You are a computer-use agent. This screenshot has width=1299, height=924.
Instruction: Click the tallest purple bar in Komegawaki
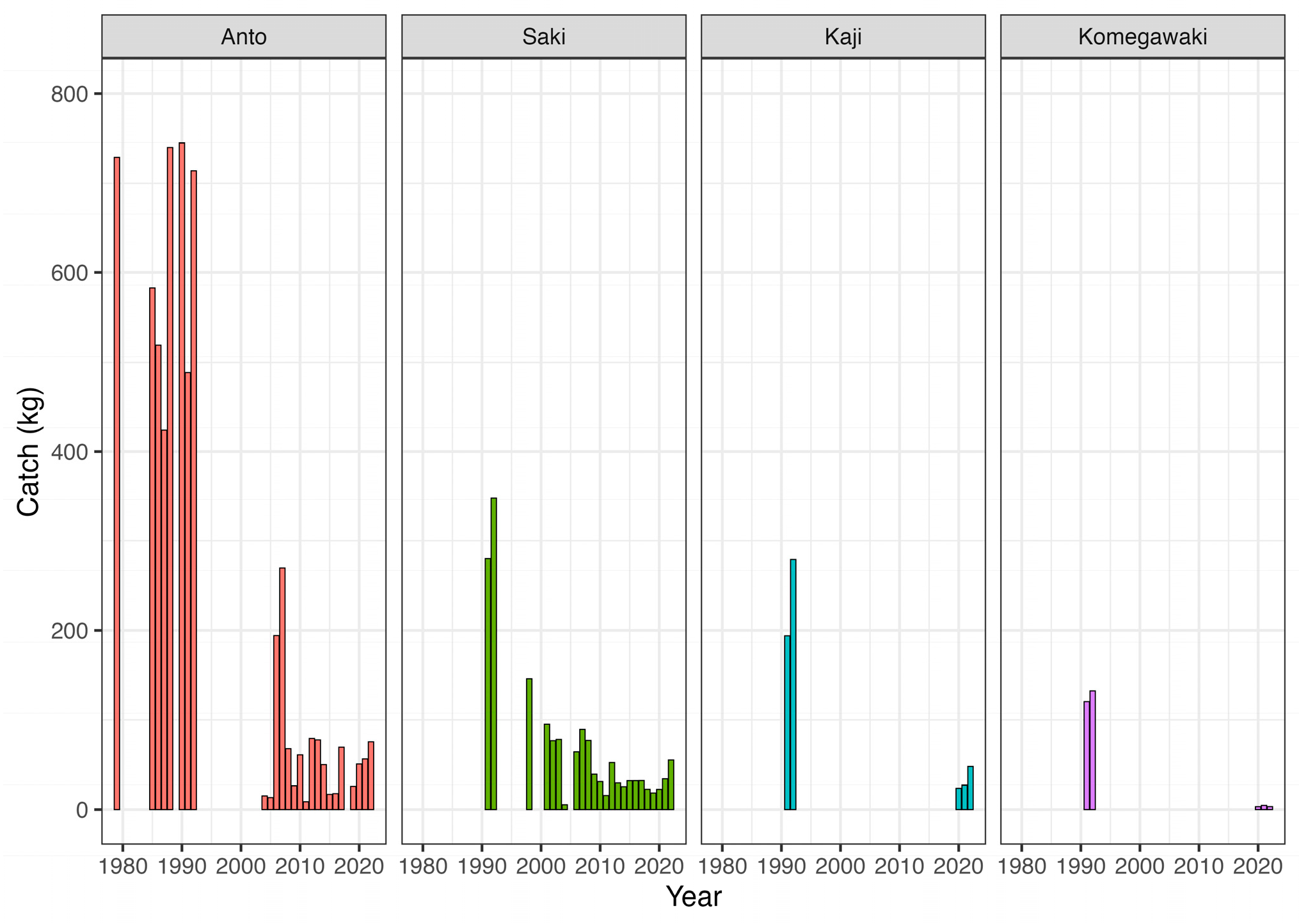(x=1092, y=750)
